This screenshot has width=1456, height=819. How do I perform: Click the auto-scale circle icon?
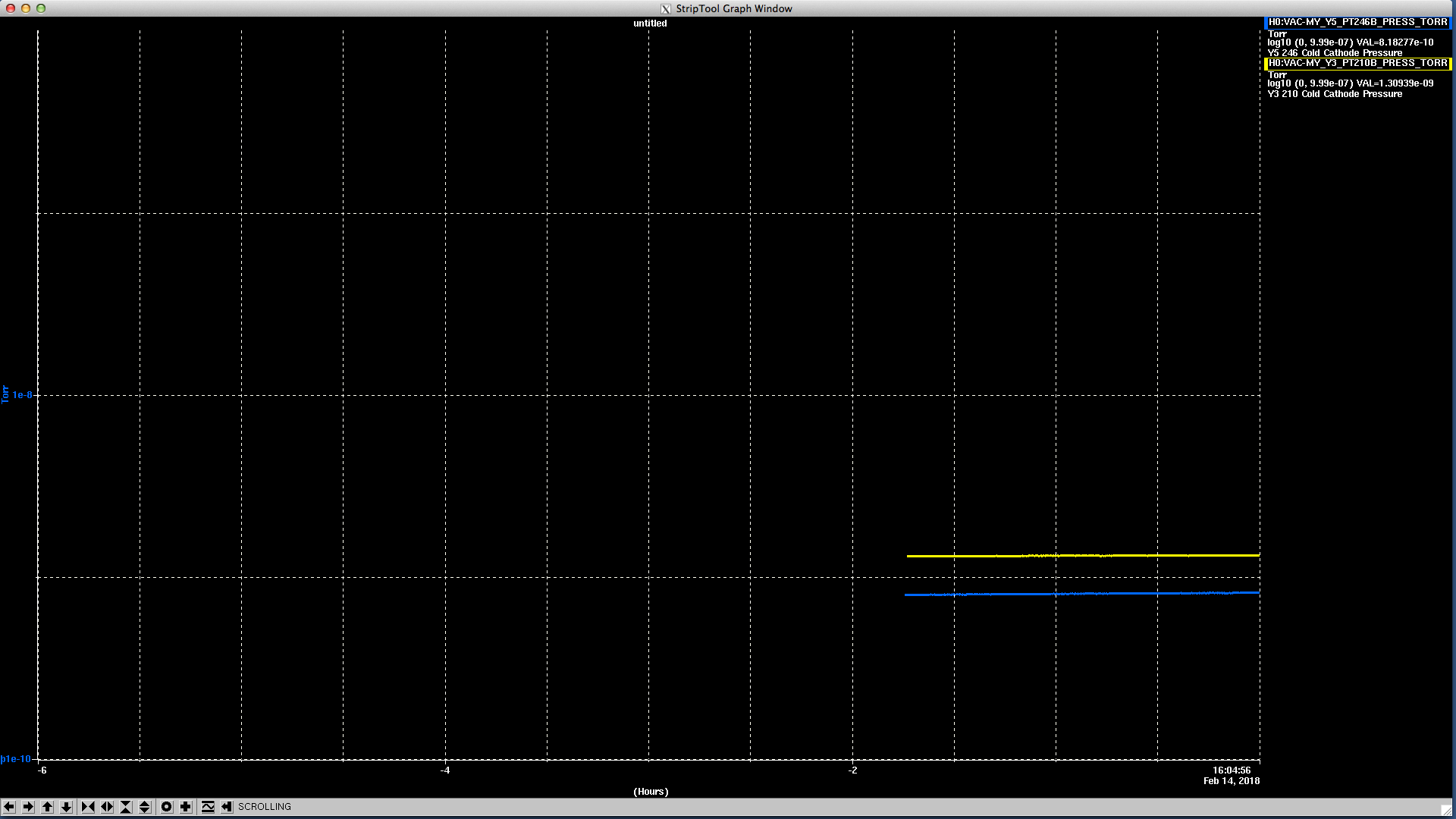pos(167,807)
